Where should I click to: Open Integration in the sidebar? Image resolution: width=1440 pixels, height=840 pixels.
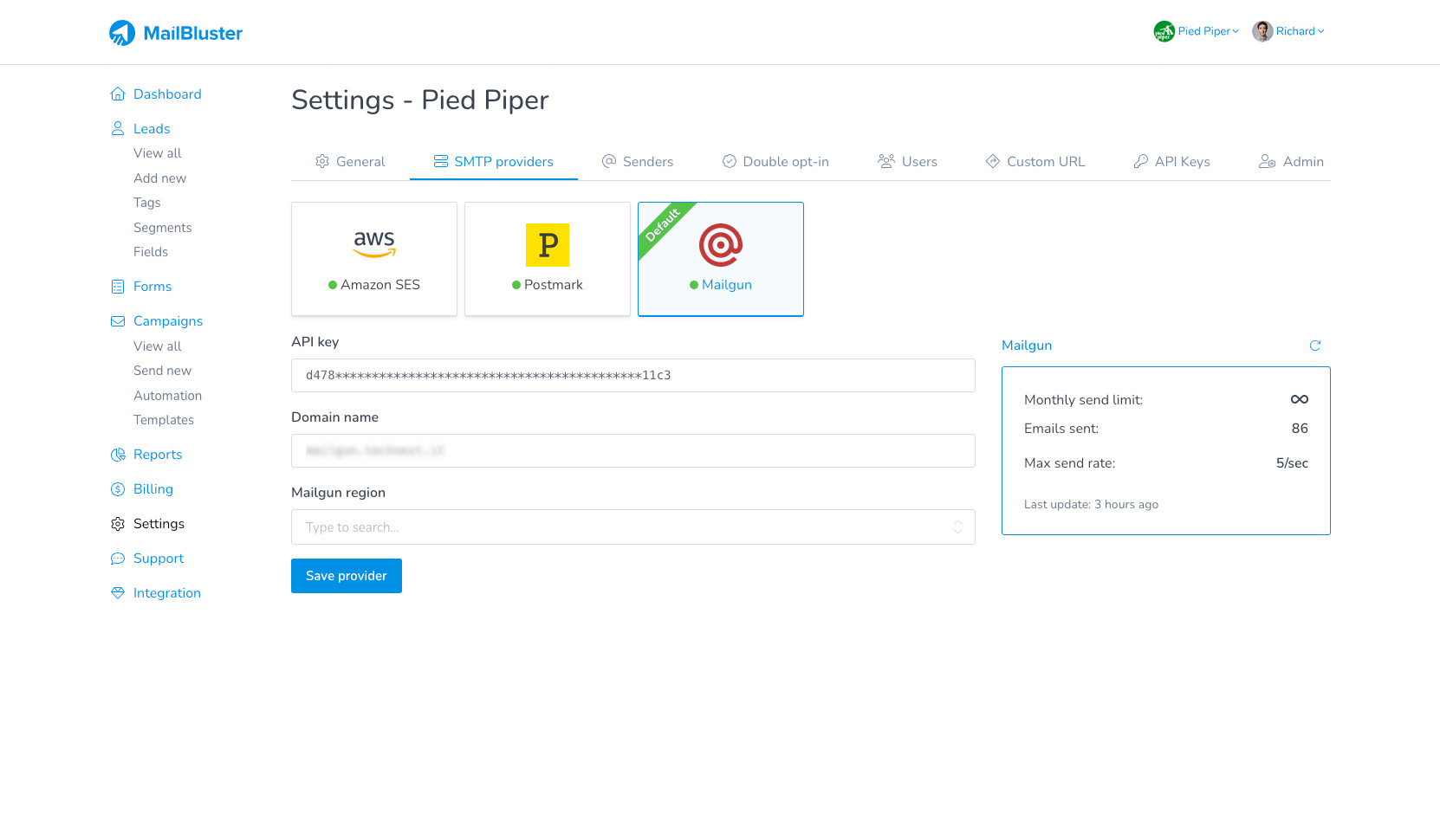tap(167, 592)
